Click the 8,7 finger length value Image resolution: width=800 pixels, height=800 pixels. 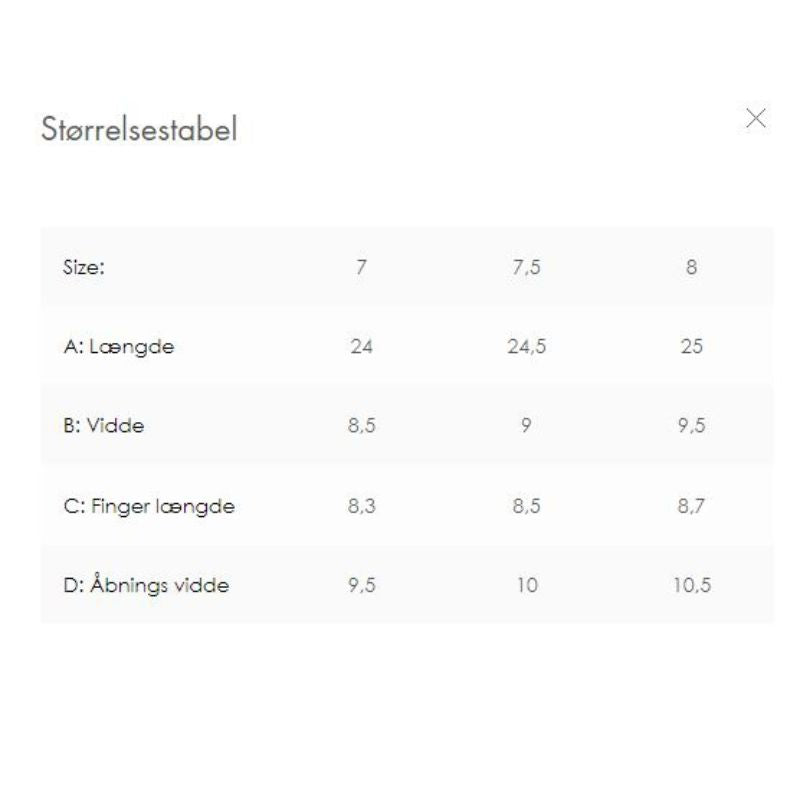pos(691,506)
